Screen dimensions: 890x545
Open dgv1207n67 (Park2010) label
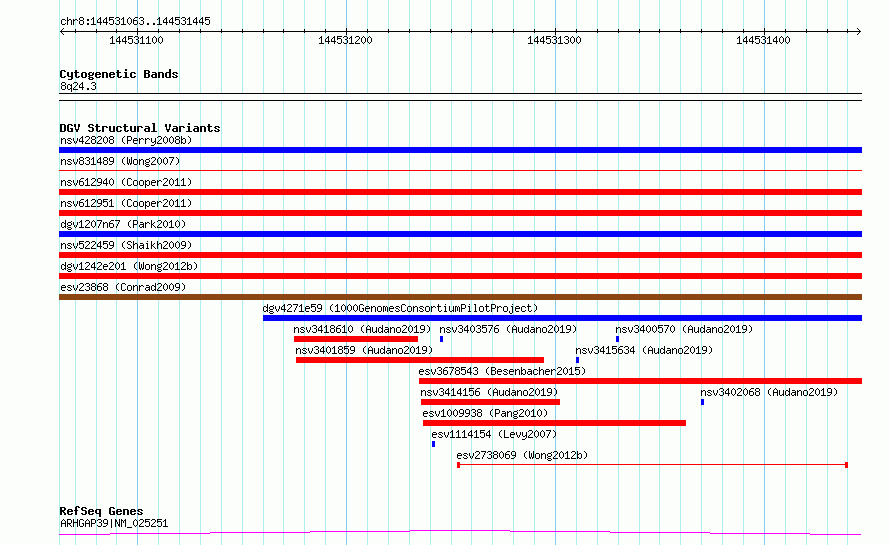[x=123, y=224]
